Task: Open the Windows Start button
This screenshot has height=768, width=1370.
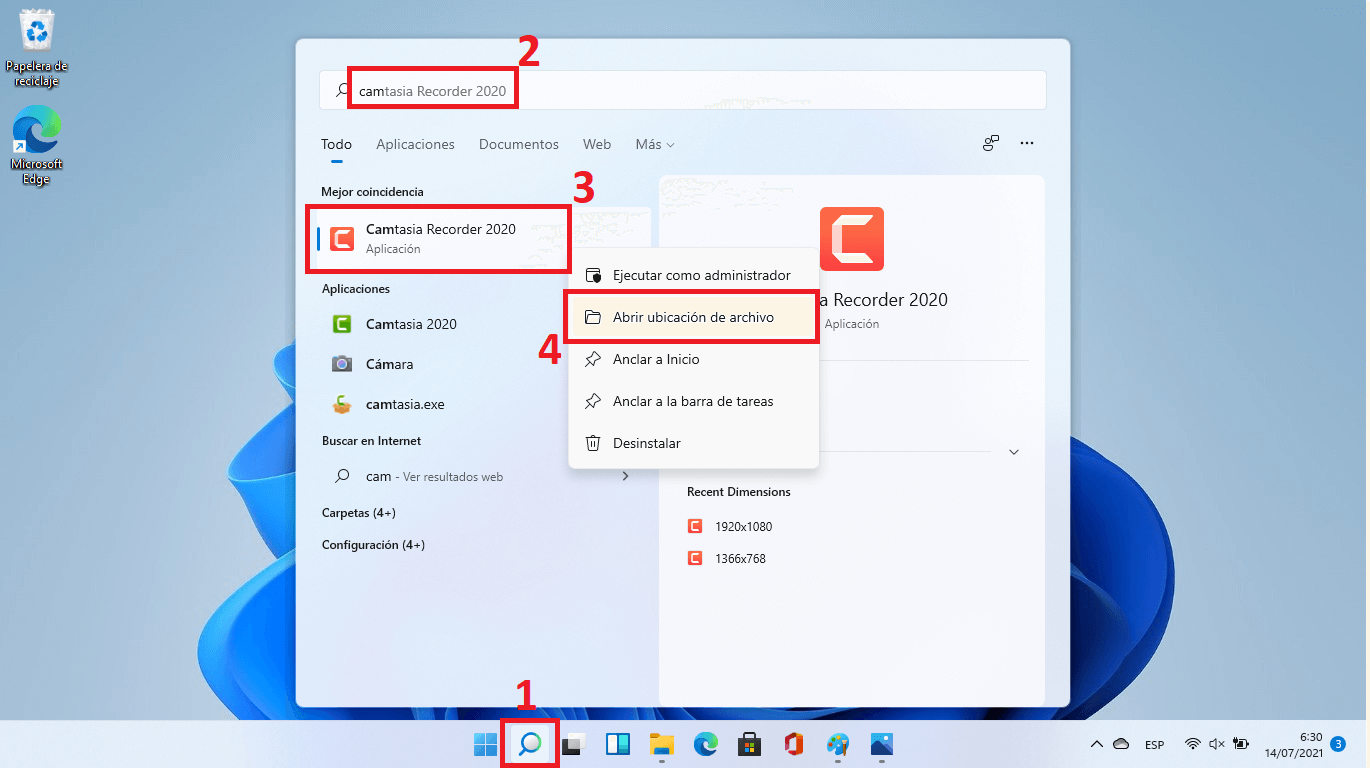Action: (485, 744)
